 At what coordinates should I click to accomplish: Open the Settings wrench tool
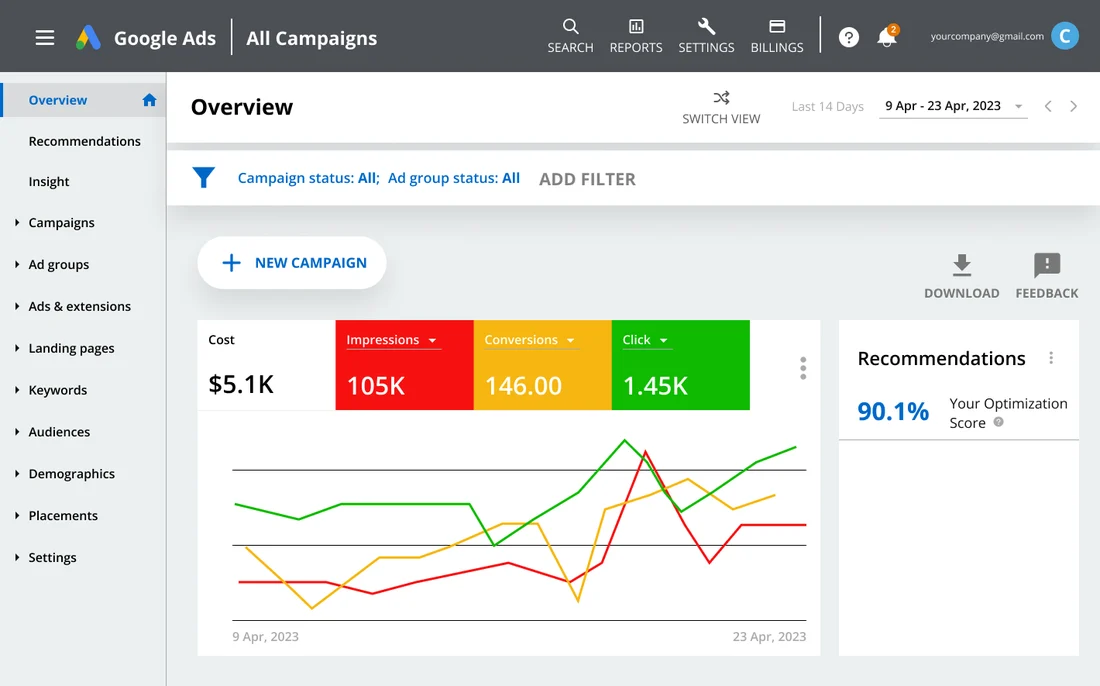[x=706, y=36]
